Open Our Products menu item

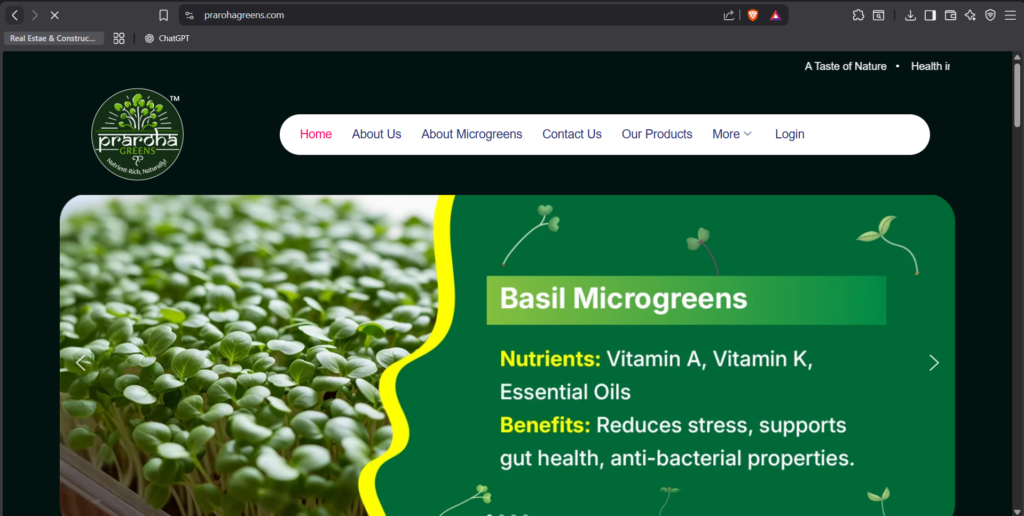(657, 134)
